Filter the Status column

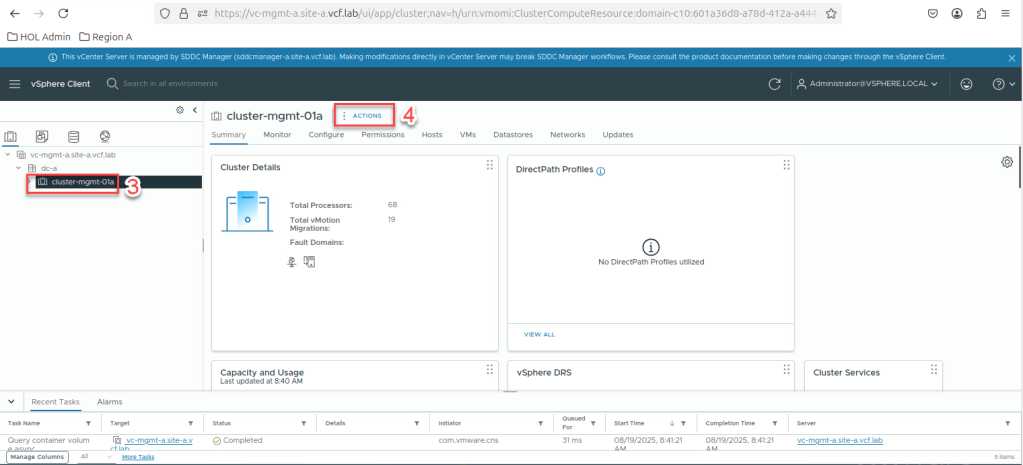tap(304, 424)
